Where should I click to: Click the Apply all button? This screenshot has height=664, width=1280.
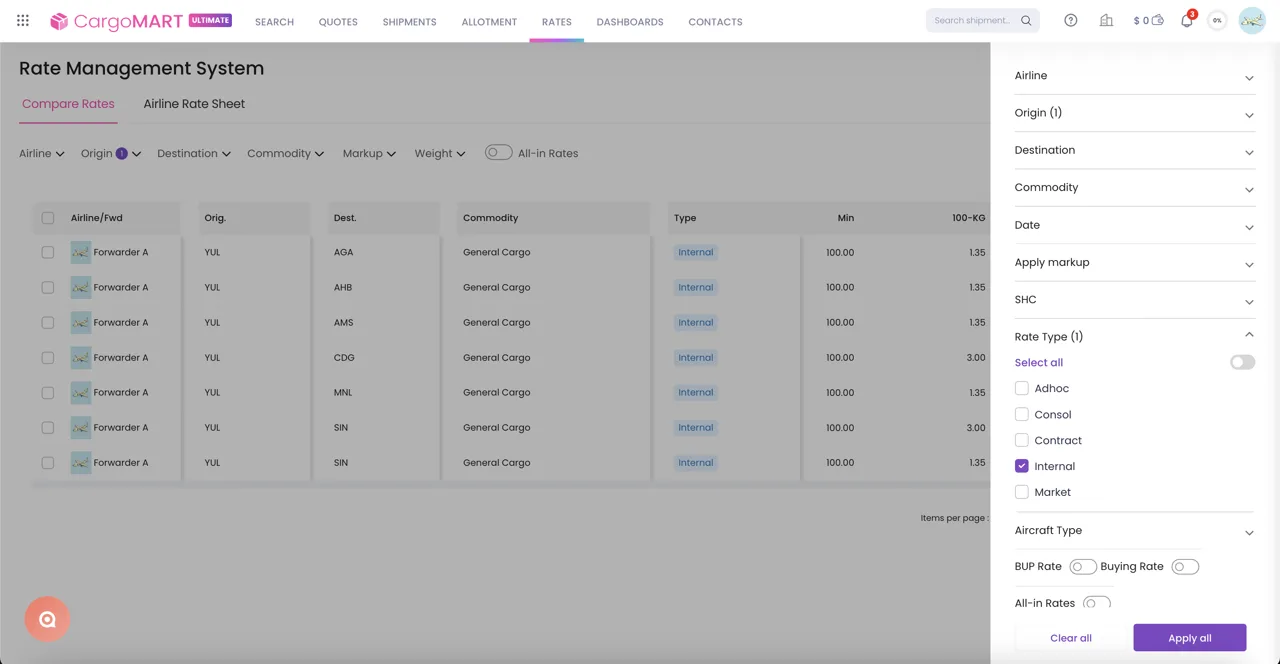click(1189, 638)
